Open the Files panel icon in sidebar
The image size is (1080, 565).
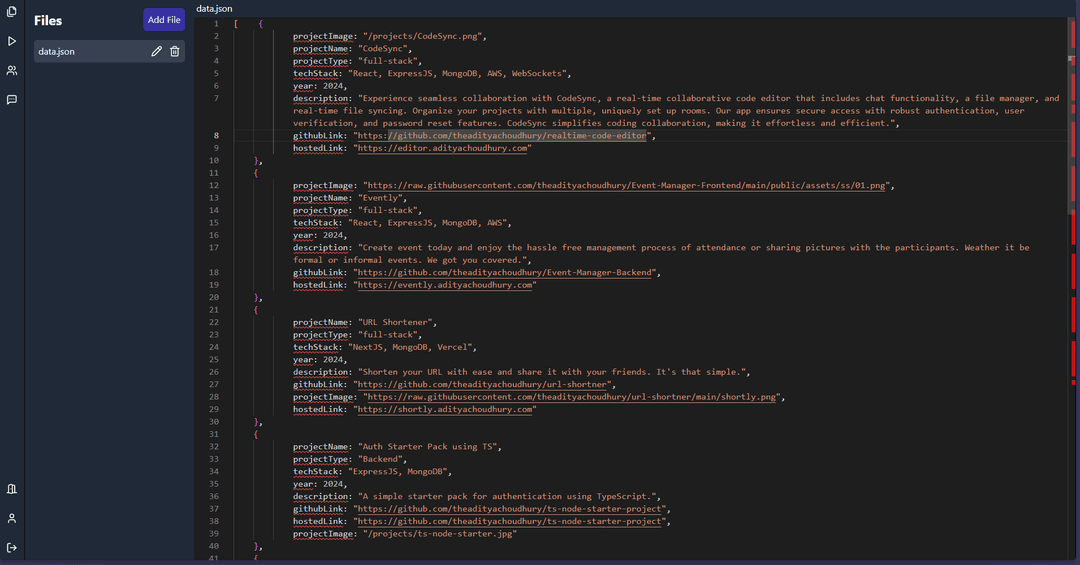[12, 12]
